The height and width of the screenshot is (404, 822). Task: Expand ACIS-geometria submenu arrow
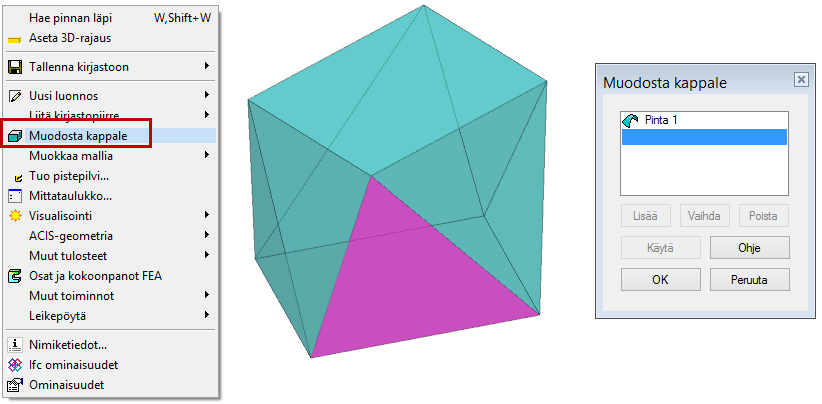tap(207, 235)
